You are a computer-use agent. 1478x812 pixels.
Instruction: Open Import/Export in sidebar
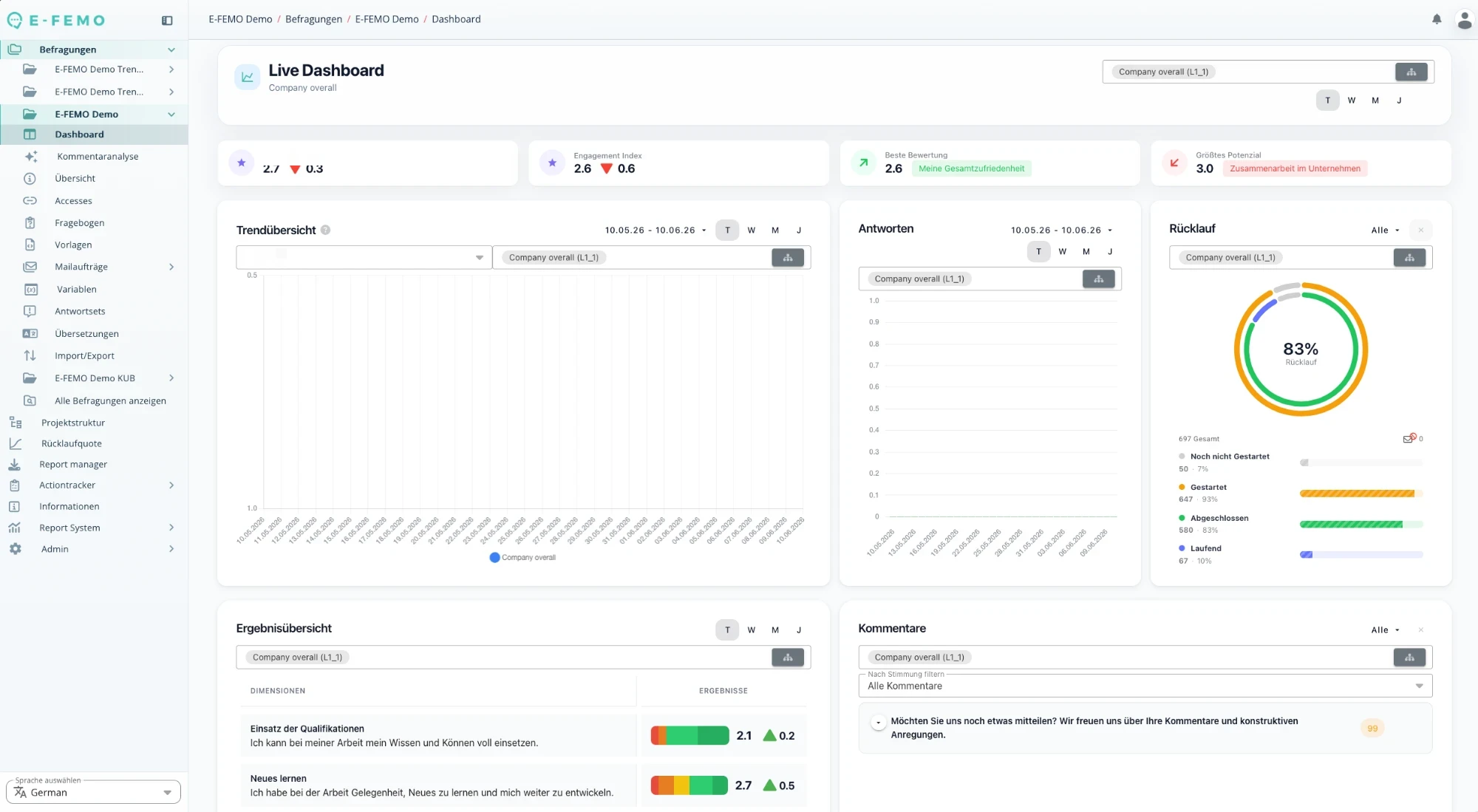tap(84, 355)
